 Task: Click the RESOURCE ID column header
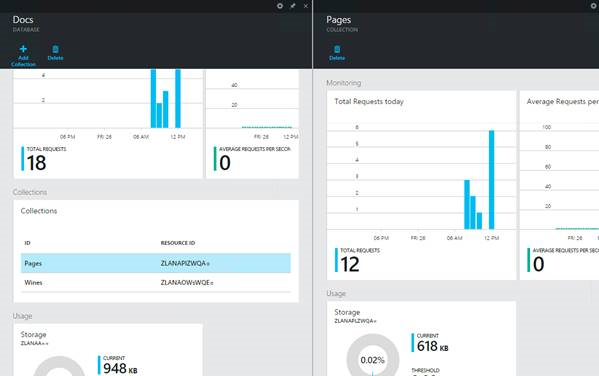tap(178, 243)
